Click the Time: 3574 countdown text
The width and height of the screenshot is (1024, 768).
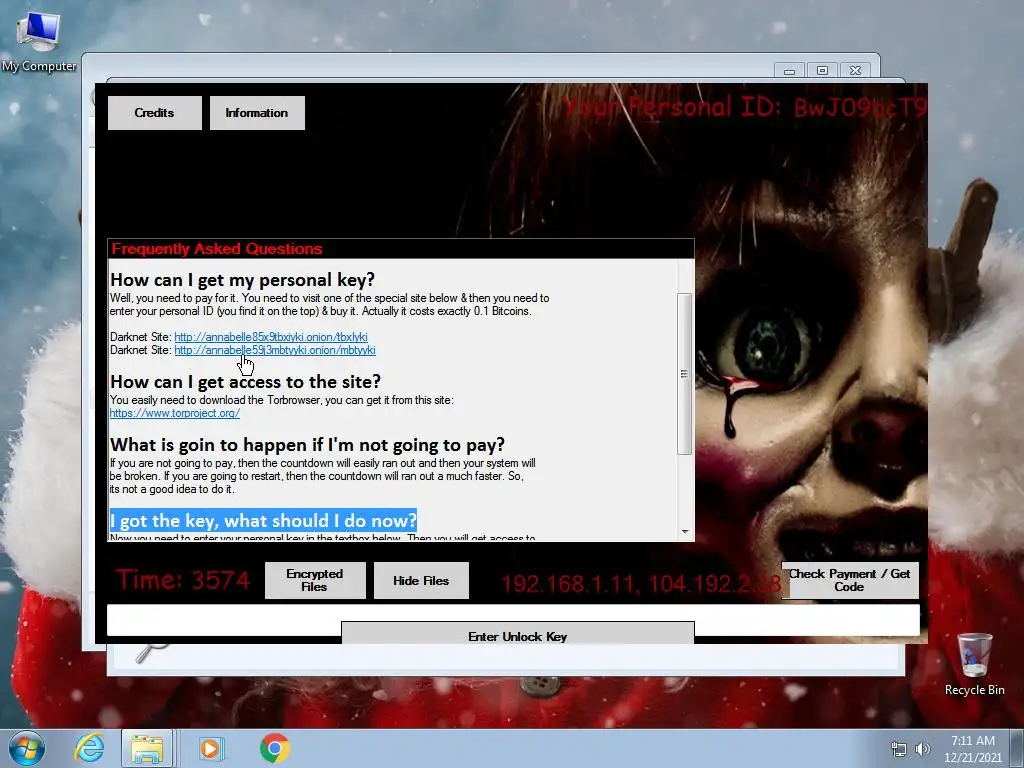pos(183,580)
